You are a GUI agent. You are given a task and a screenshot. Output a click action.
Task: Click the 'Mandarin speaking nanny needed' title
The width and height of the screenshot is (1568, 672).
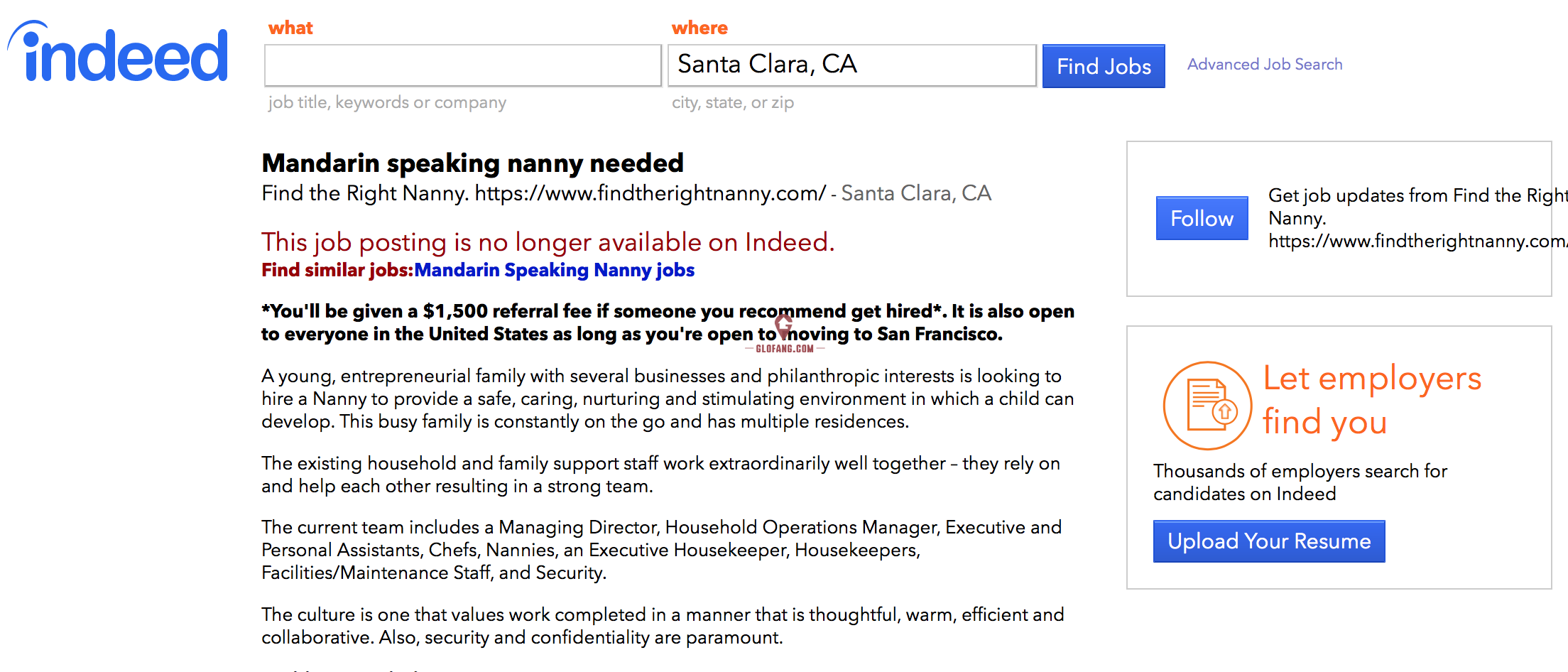click(x=472, y=163)
